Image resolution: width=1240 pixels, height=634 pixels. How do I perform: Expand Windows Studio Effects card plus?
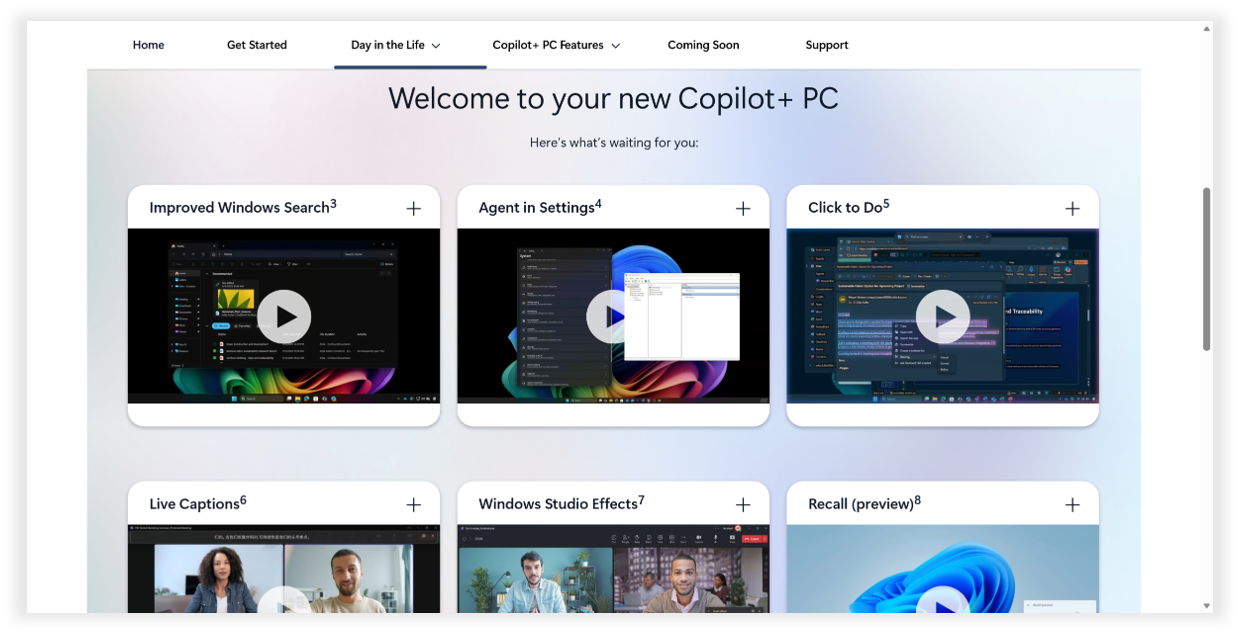pos(743,505)
